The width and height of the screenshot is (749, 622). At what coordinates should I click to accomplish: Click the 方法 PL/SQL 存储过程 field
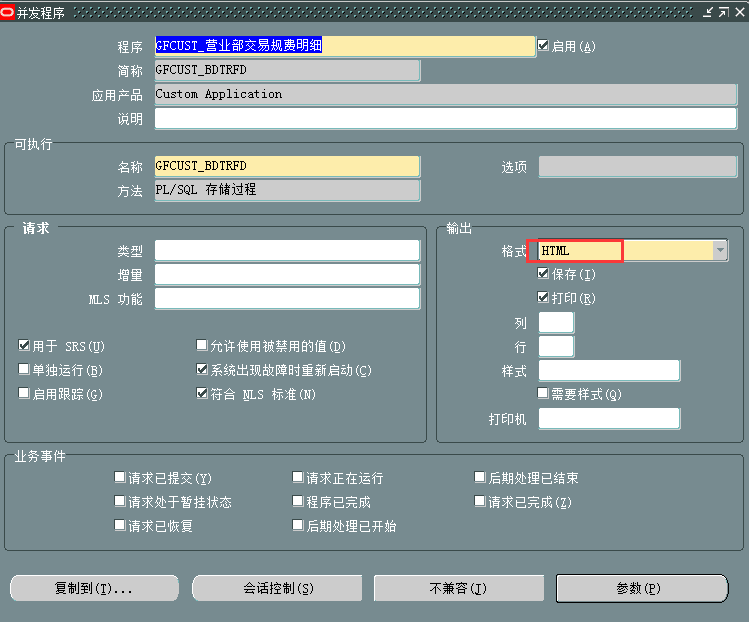tap(288, 190)
